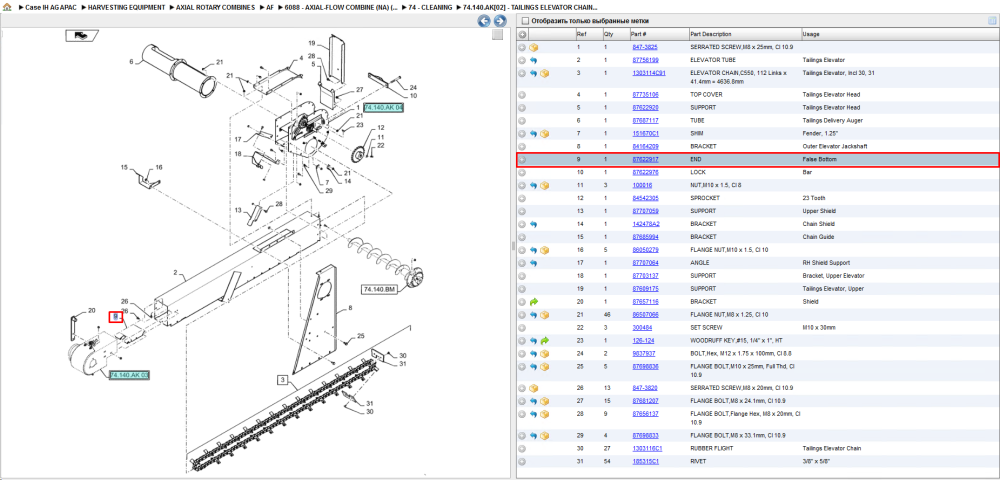
Task: Click the blue arrow icon for Ref 27
Action: point(534,401)
